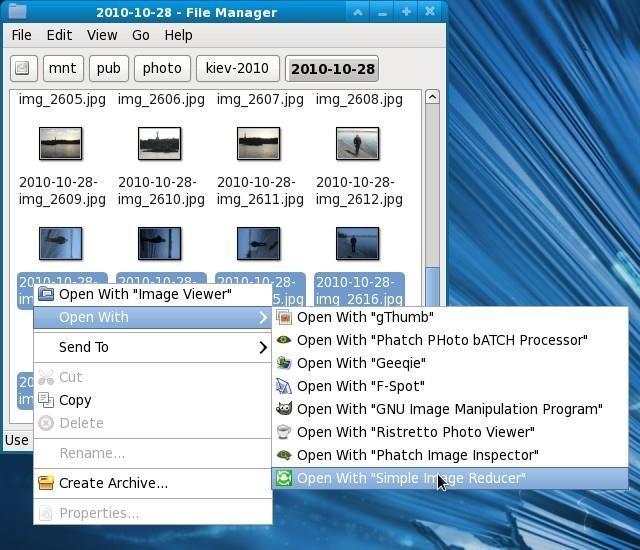Open the window menu in the title bar

(17, 12)
